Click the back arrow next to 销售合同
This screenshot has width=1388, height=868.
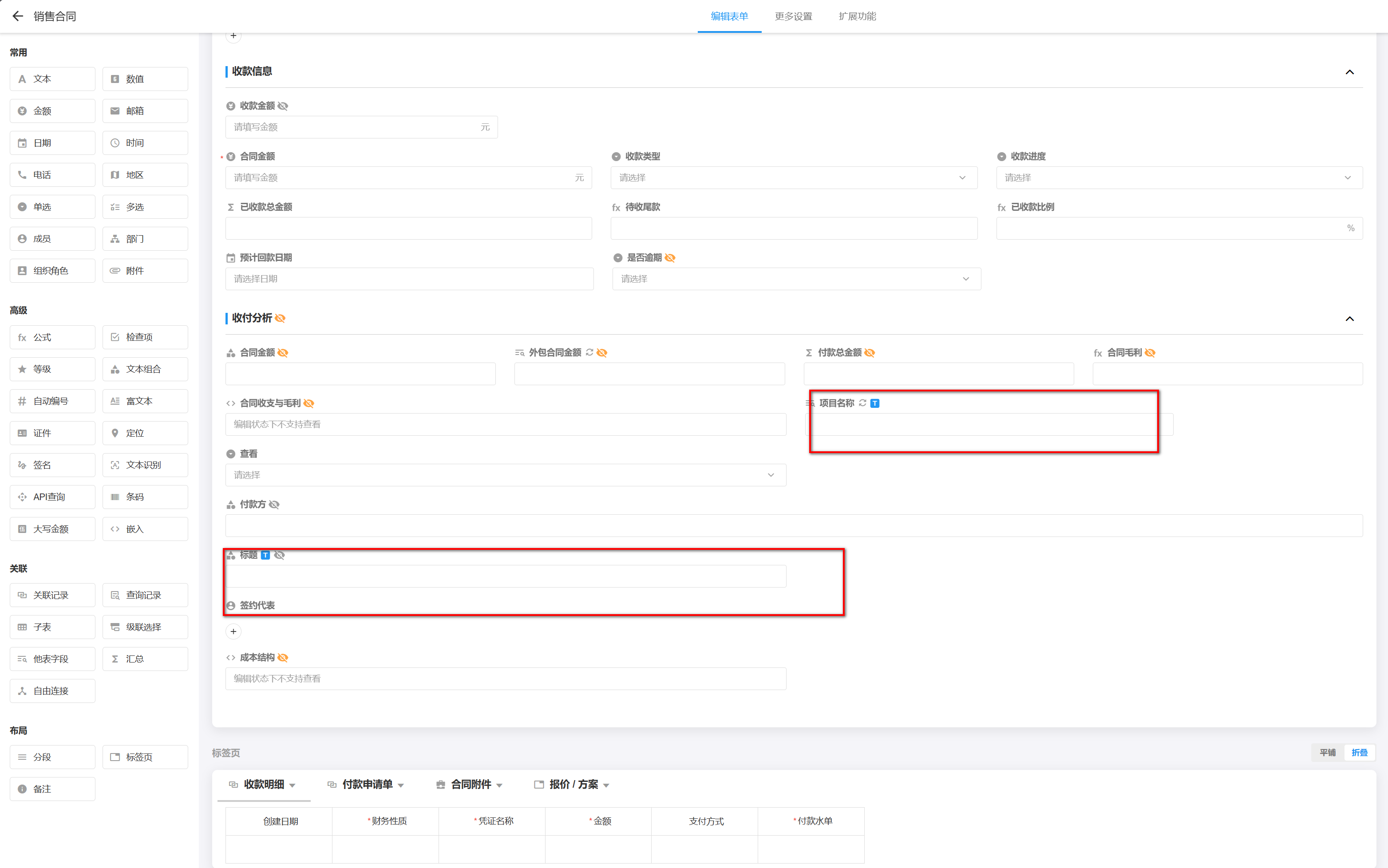(18, 16)
